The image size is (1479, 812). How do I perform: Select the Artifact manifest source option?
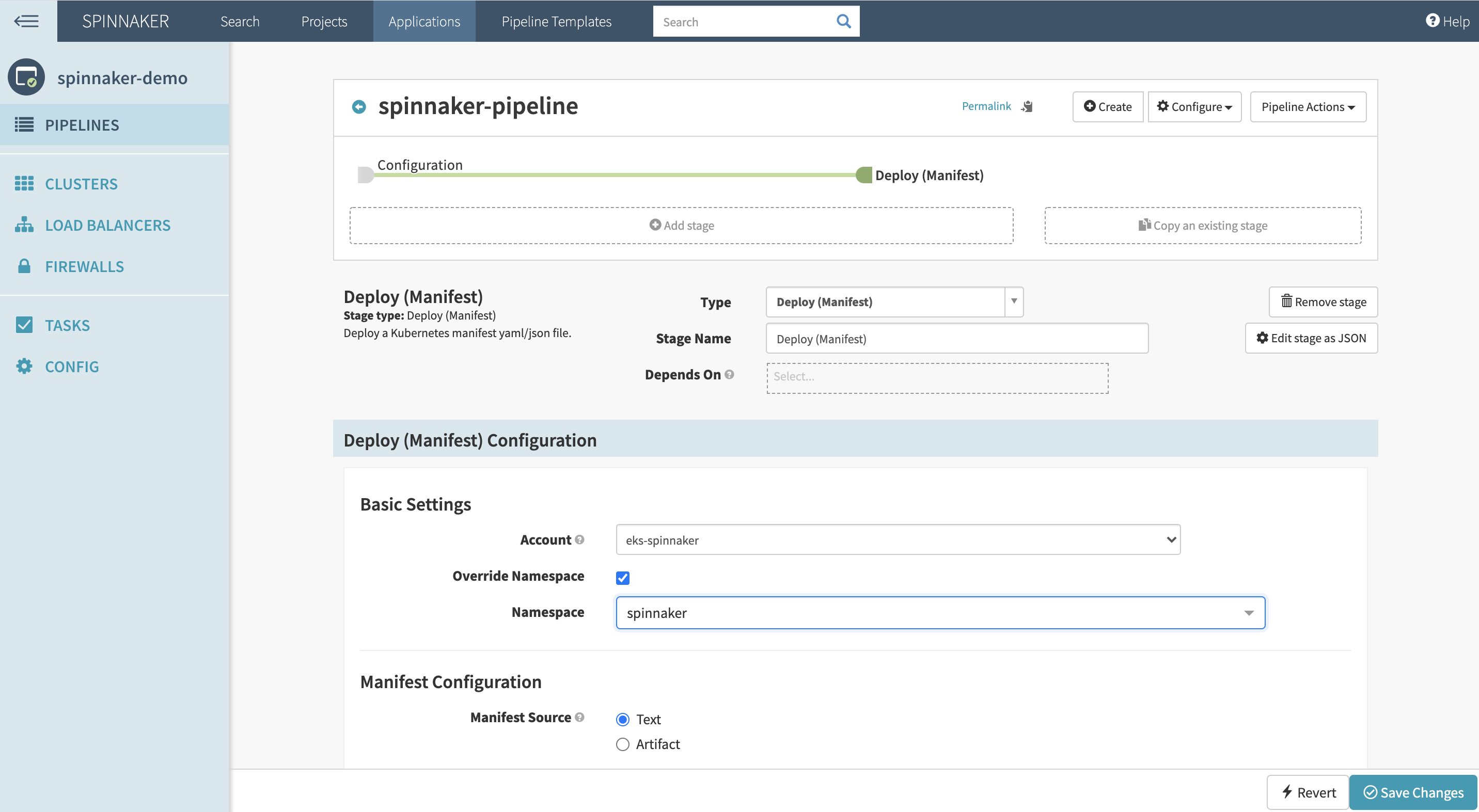tap(622, 744)
